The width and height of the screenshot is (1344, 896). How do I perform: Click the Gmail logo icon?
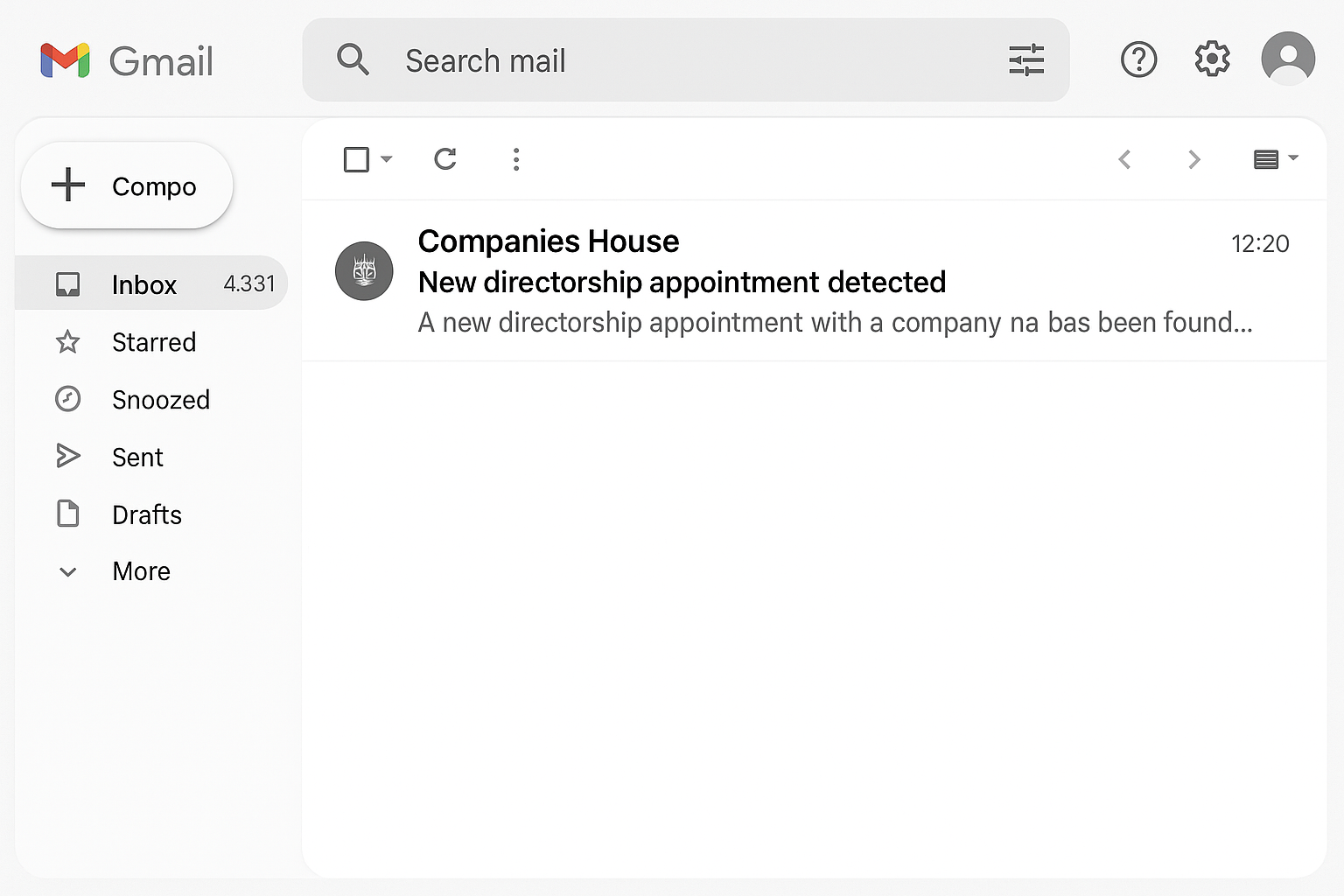tap(66, 60)
